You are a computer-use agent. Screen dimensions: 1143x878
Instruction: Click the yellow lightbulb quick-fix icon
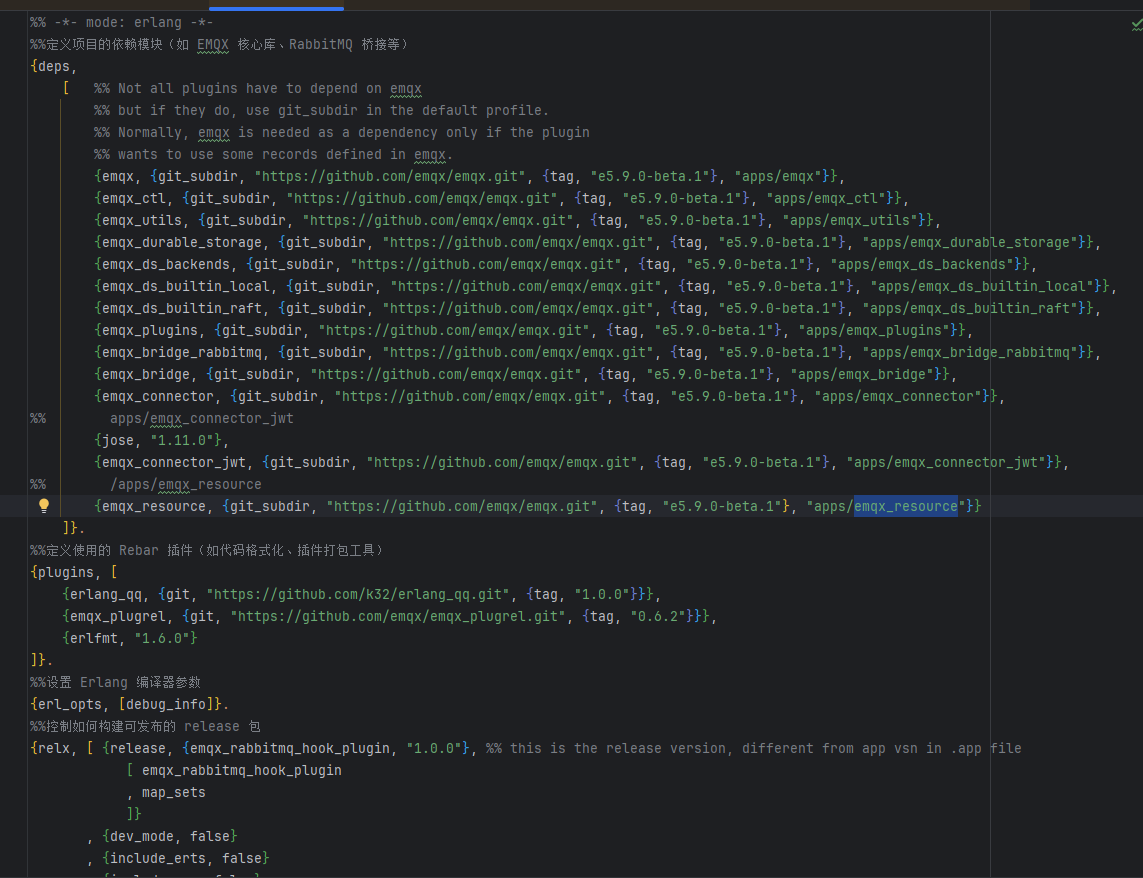click(x=44, y=505)
